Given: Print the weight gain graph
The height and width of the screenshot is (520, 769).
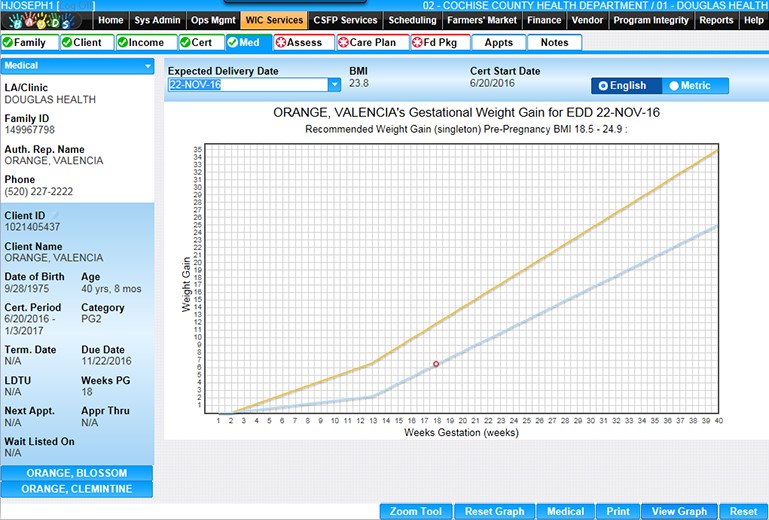Looking at the screenshot, I should tap(618, 511).
